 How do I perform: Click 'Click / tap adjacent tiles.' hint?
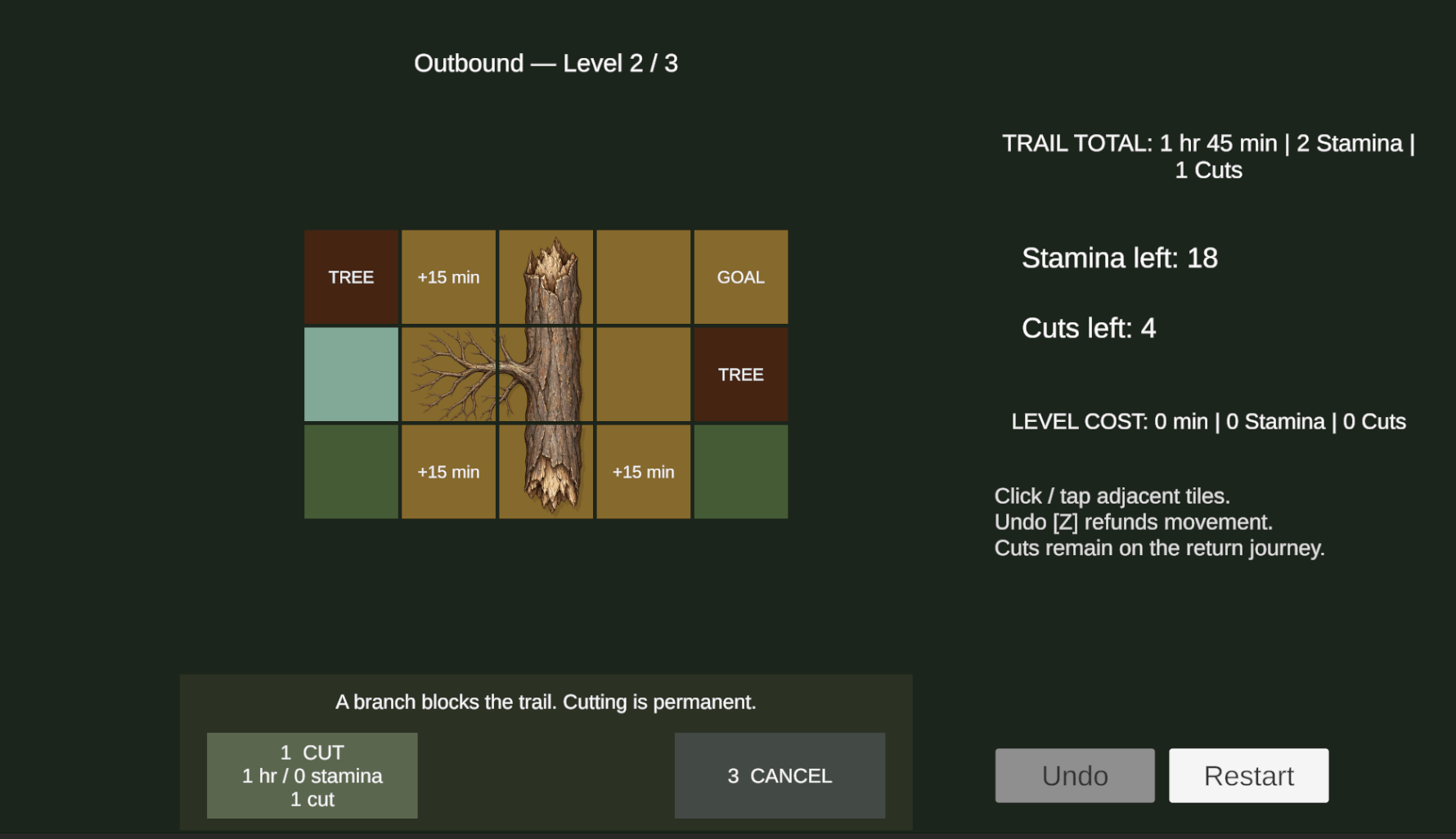pos(1112,496)
